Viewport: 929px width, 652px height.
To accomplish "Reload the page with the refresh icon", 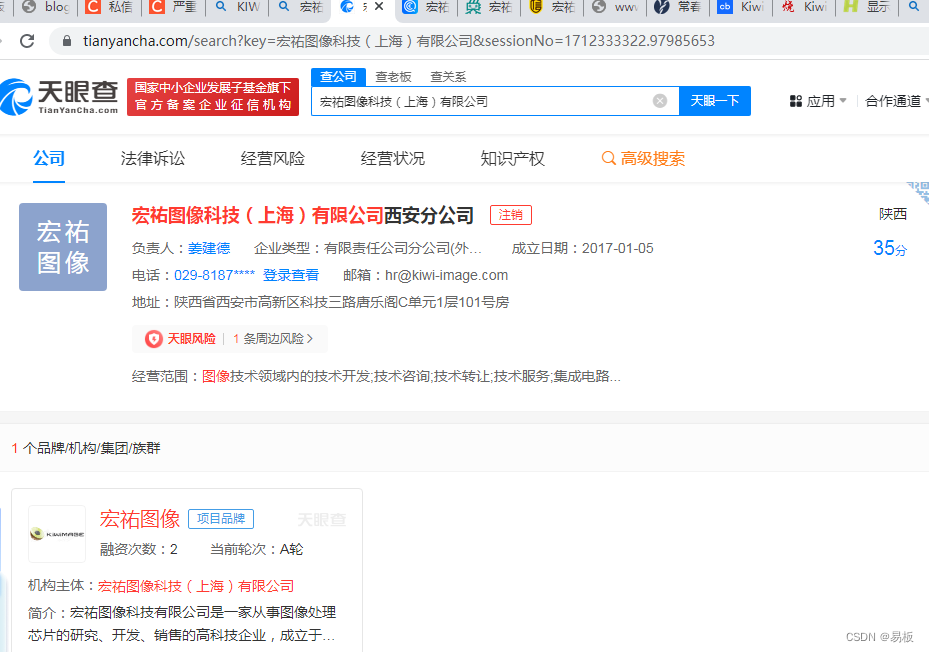I will (27, 41).
